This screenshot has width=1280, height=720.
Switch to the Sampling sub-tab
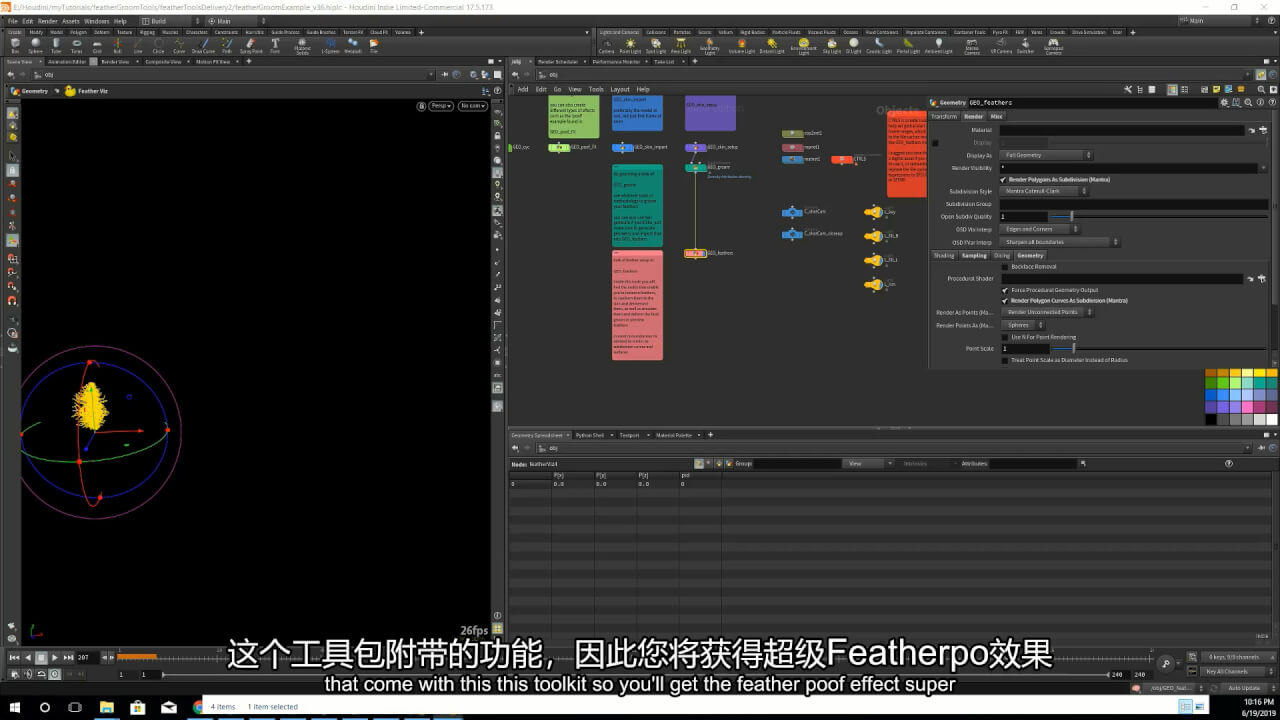pos(974,255)
